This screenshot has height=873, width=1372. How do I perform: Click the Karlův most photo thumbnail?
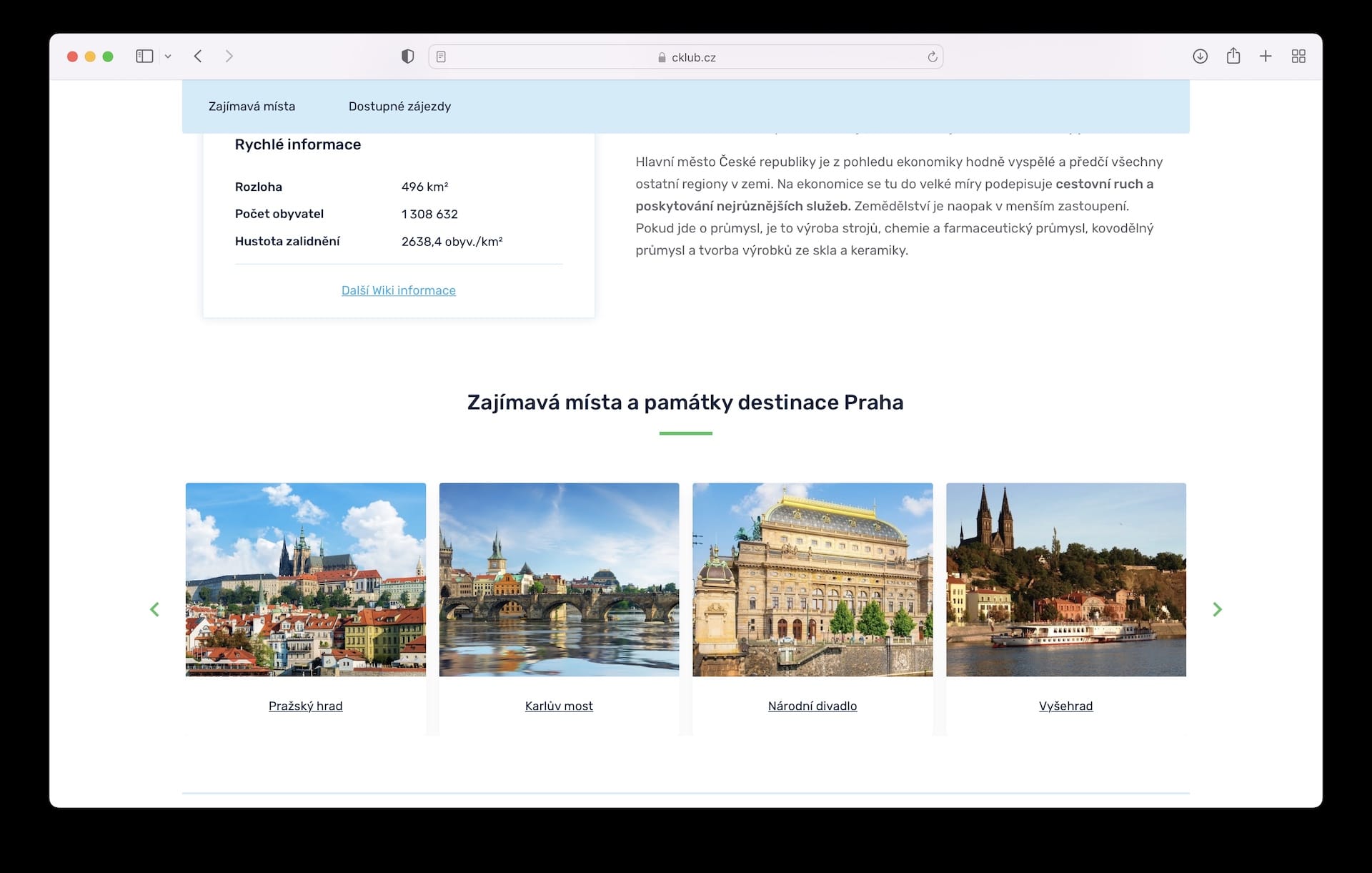pyautogui.click(x=559, y=579)
